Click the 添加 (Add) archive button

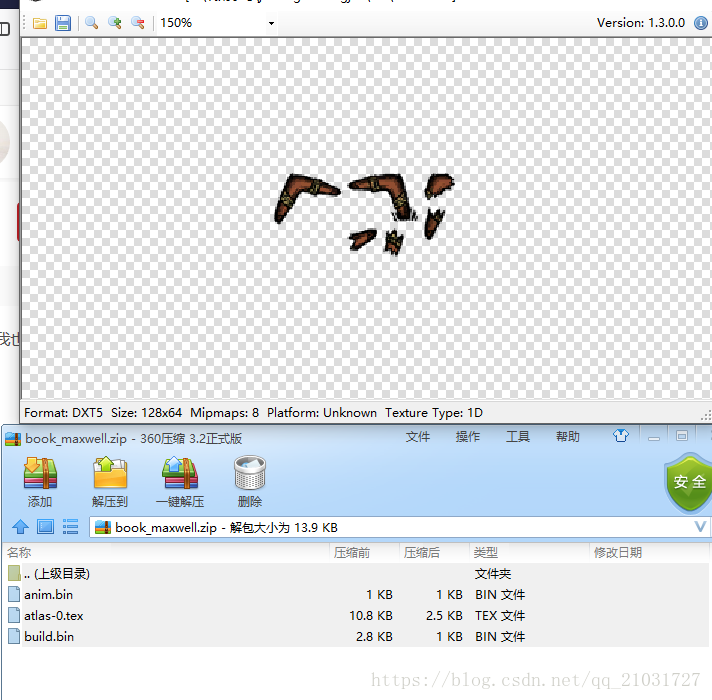click(x=40, y=482)
